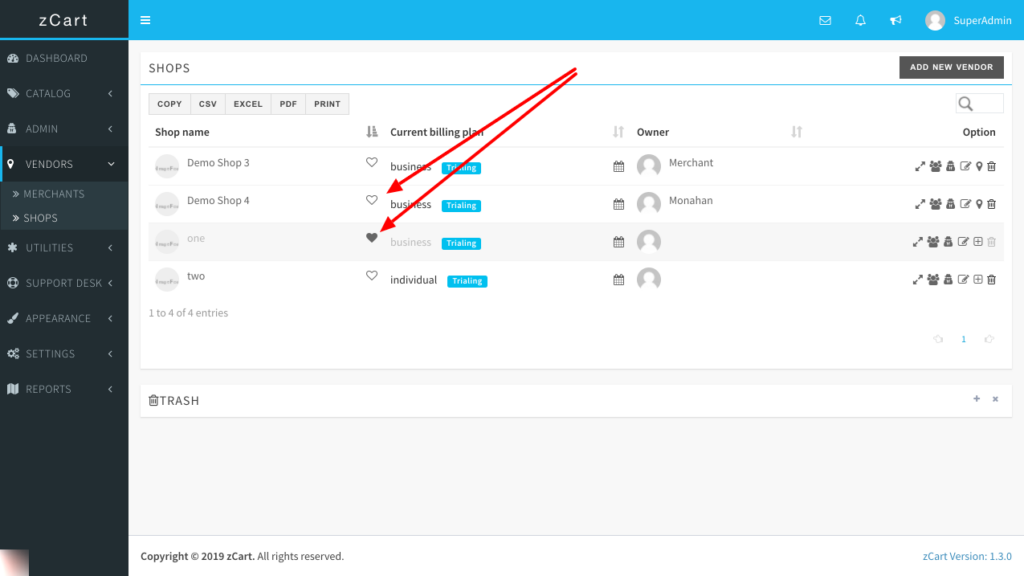Click location pin icon for Demo Shop 3
The height and width of the screenshot is (576, 1024).
tap(978, 166)
